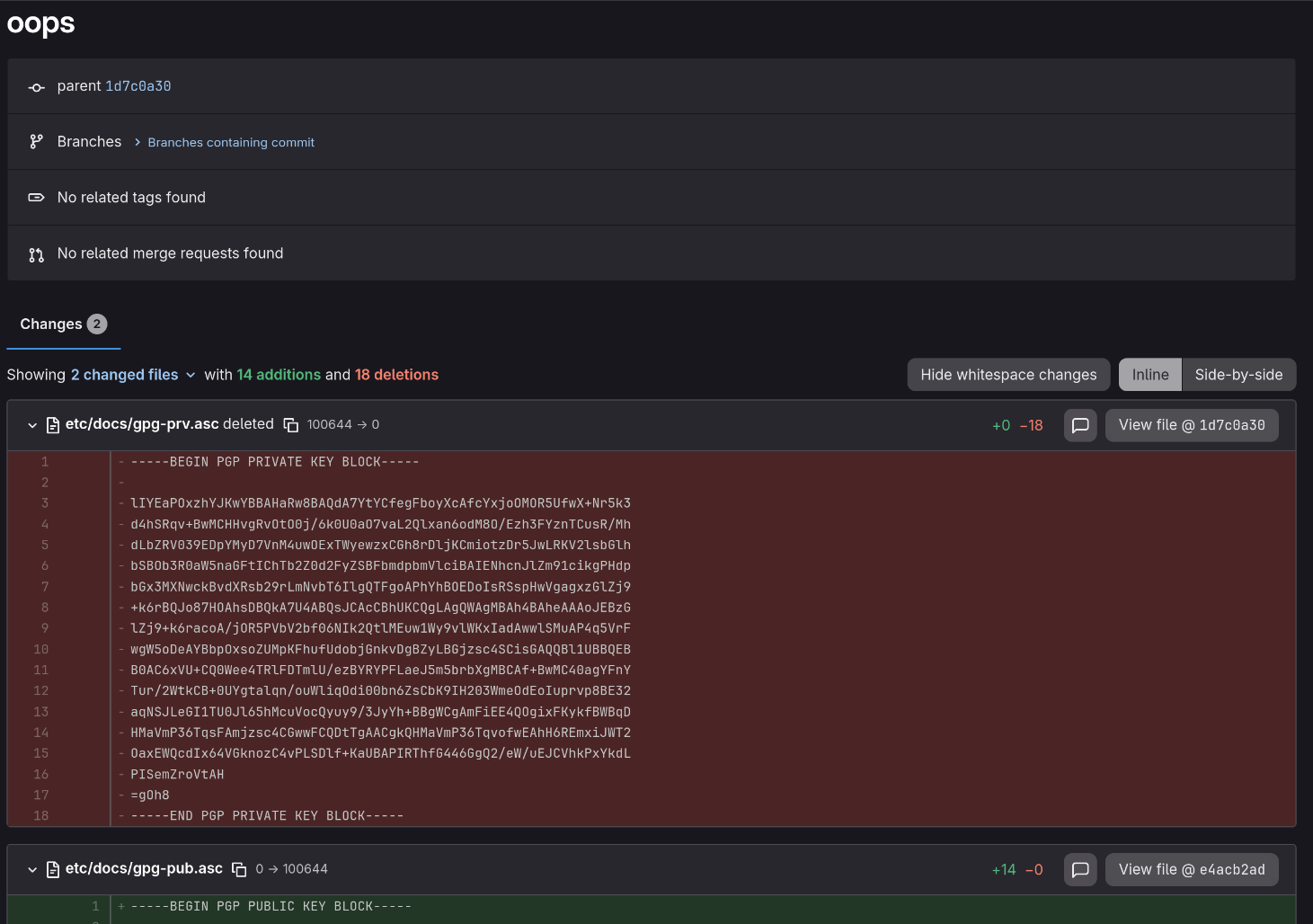Click line number 10 in gpg-prv.asc diff
This screenshot has width=1313, height=924.
tap(41, 650)
